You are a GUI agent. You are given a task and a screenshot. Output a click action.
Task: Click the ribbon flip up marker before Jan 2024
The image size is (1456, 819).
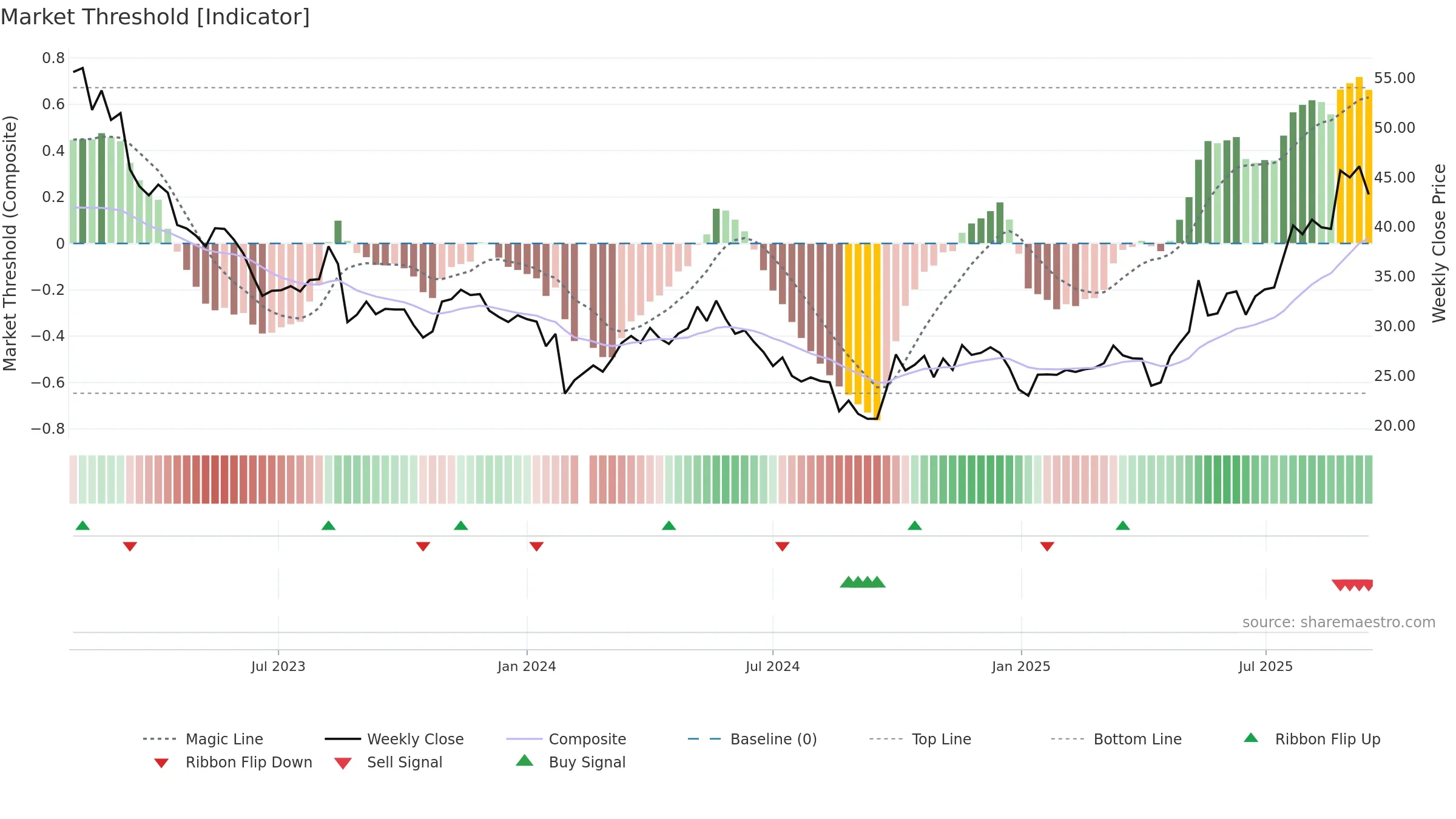(x=460, y=525)
